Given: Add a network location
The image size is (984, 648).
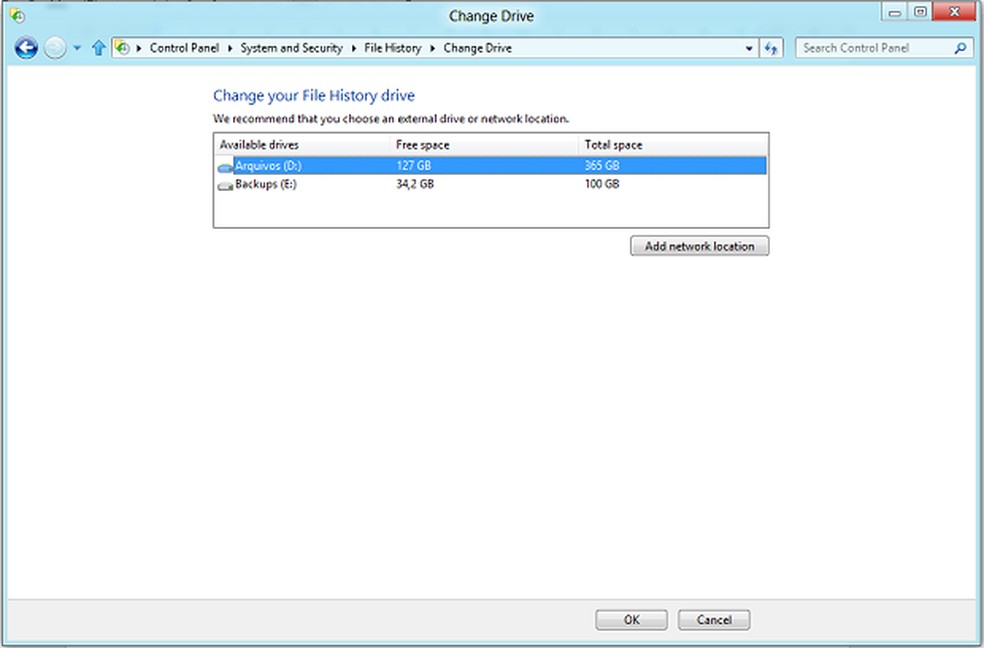Looking at the screenshot, I should 699,246.
